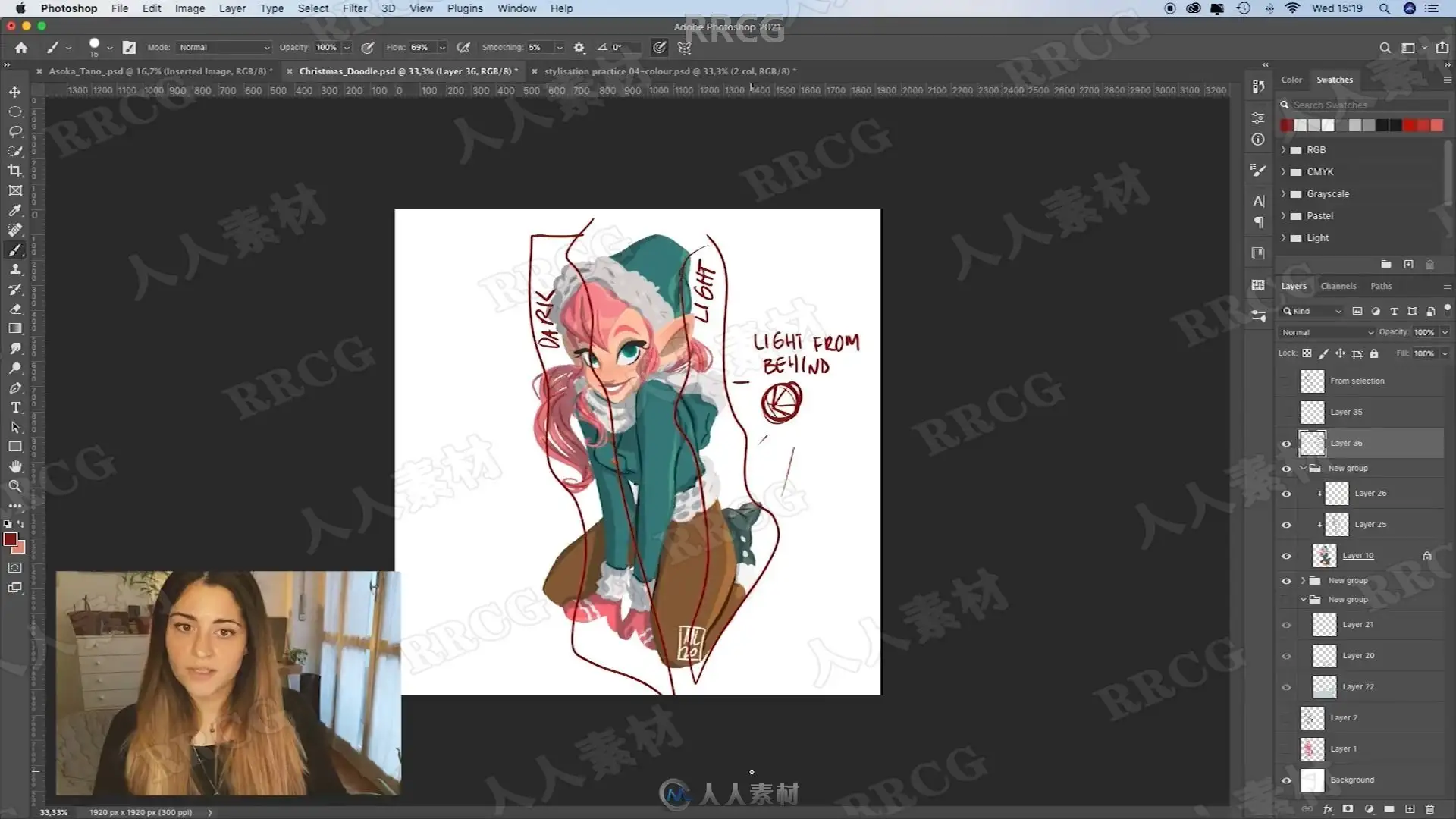
Task: Switch to the Color panel tab
Action: tap(1291, 80)
